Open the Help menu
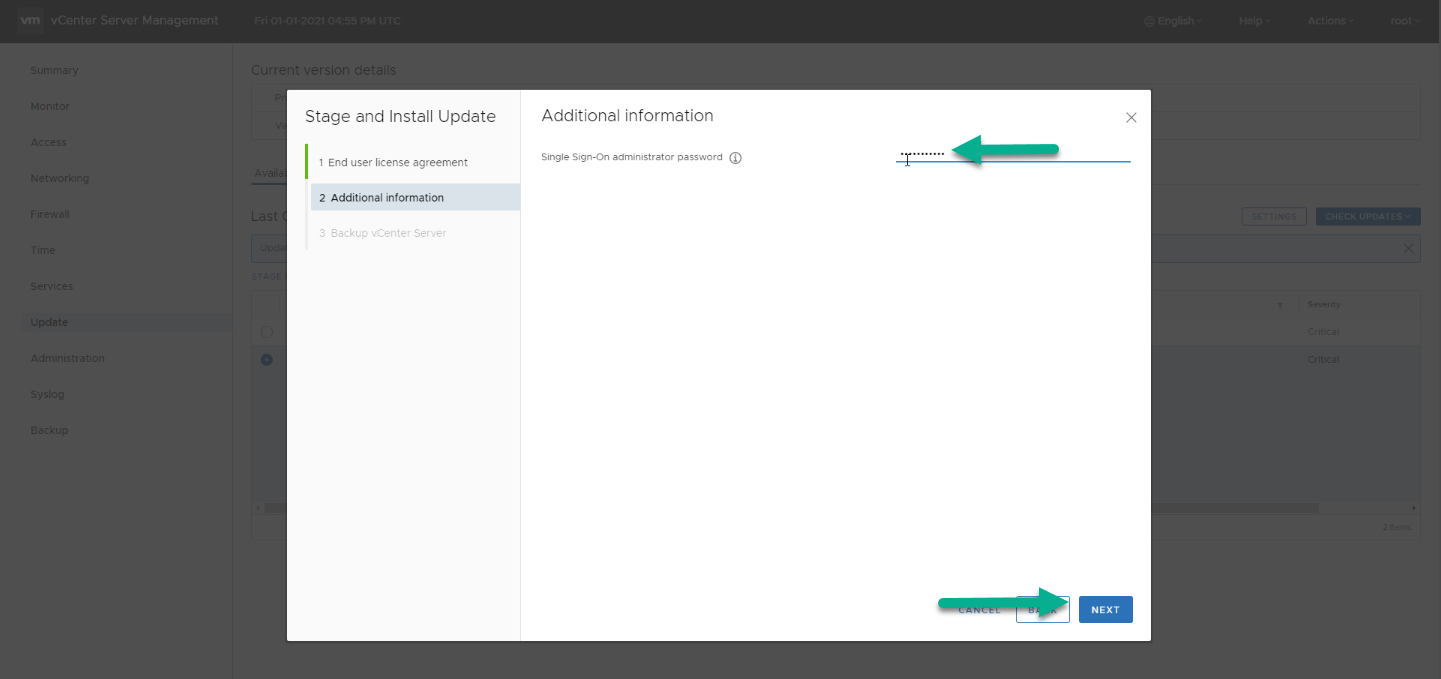The width and height of the screenshot is (1441, 679). pyautogui.click(x=1255, y=21)
